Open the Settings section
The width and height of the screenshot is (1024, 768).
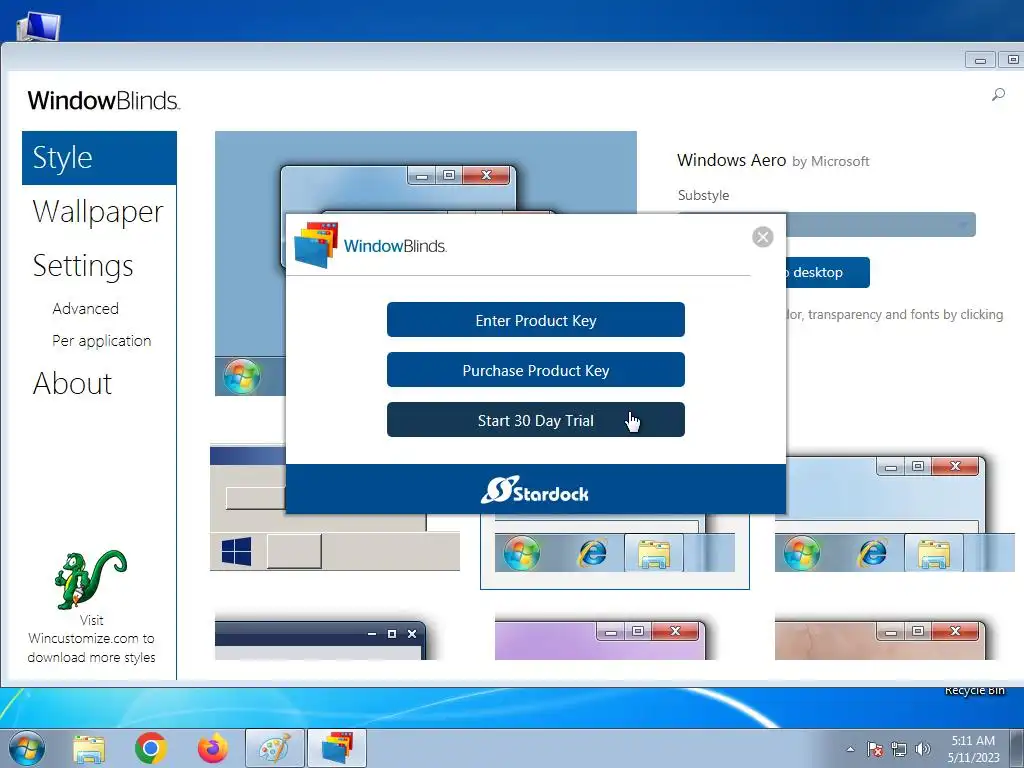(x=83, y=266)
